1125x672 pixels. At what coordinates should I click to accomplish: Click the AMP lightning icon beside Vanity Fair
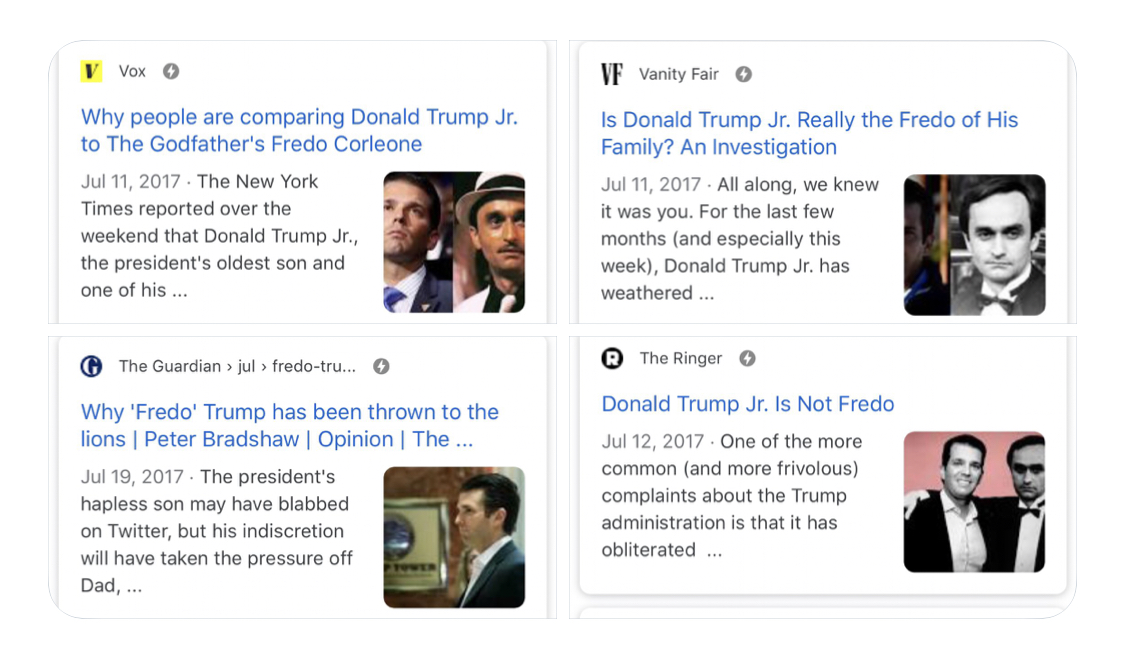point(743,74)
